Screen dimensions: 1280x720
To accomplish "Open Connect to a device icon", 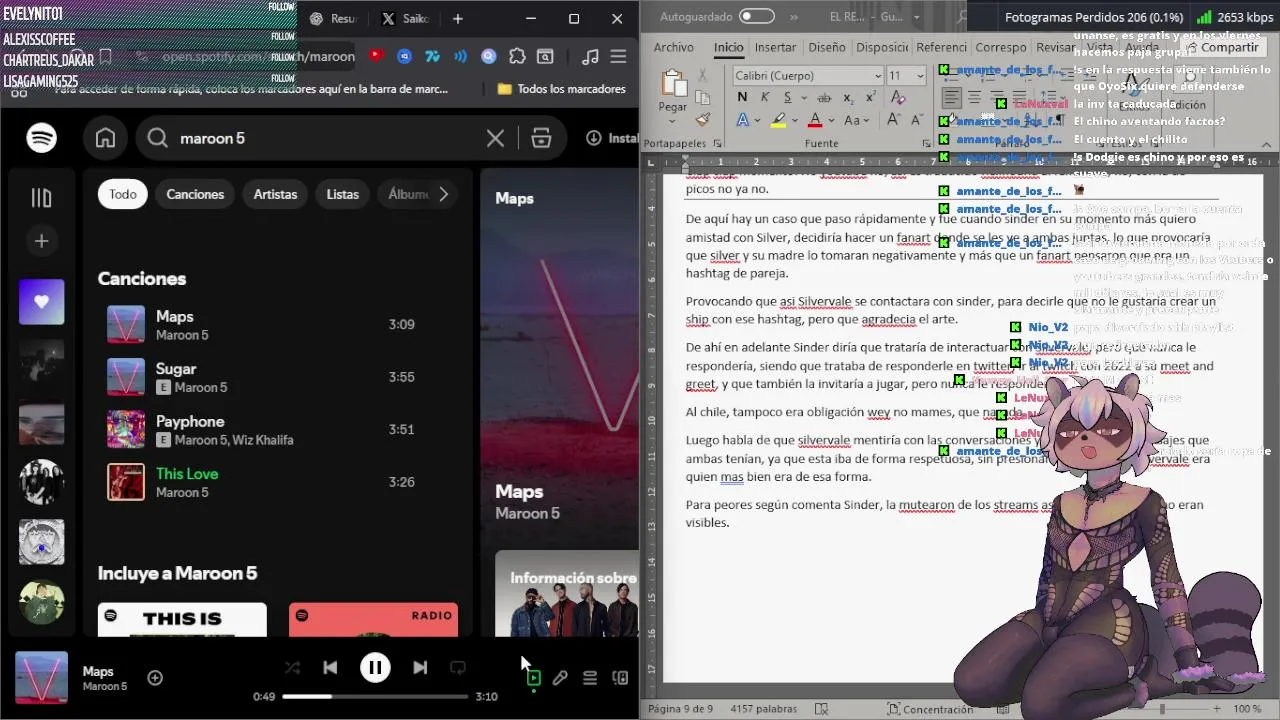I will 620,678.
